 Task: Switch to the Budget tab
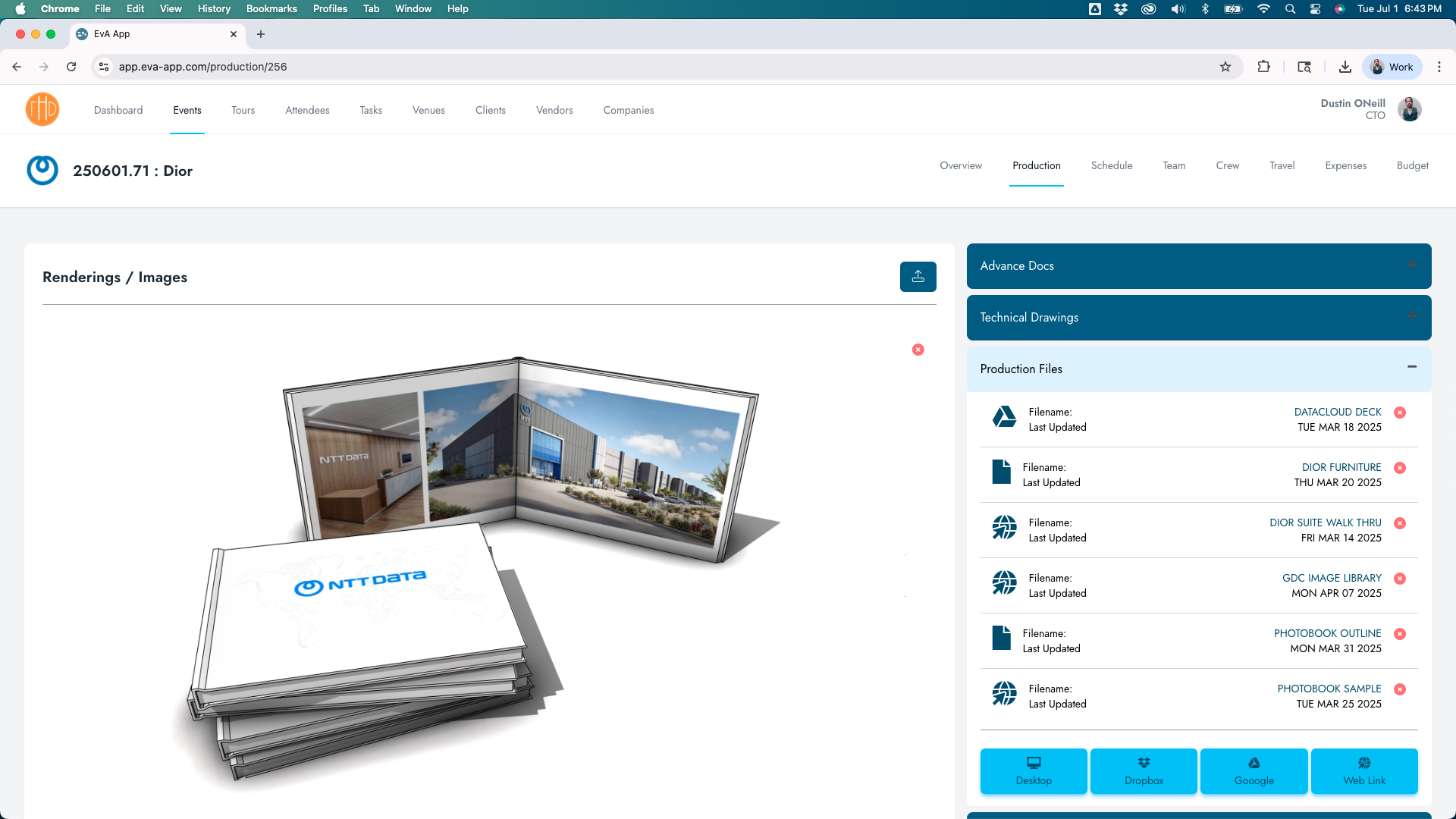[1412, 165]
